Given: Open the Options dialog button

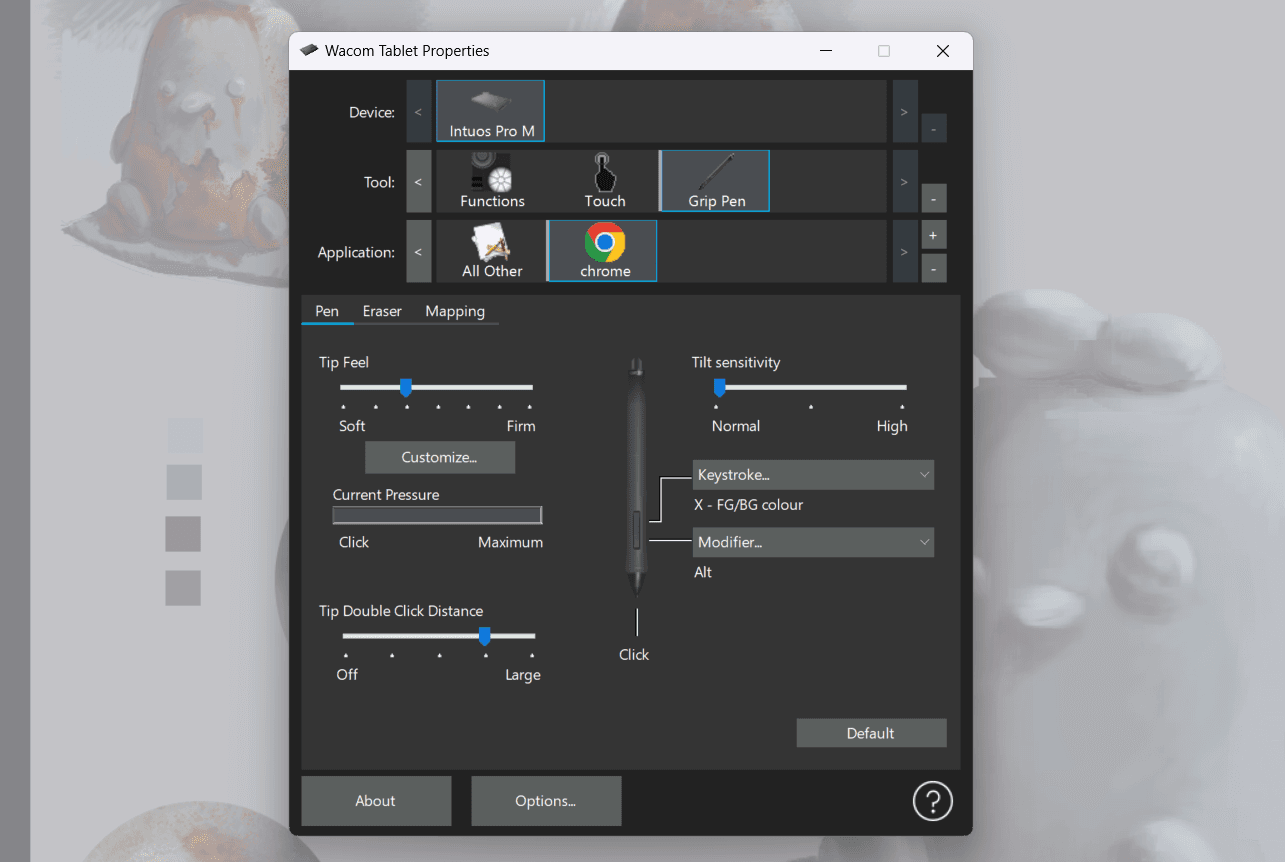Looking at the screenshot, I should coord(546,801).
